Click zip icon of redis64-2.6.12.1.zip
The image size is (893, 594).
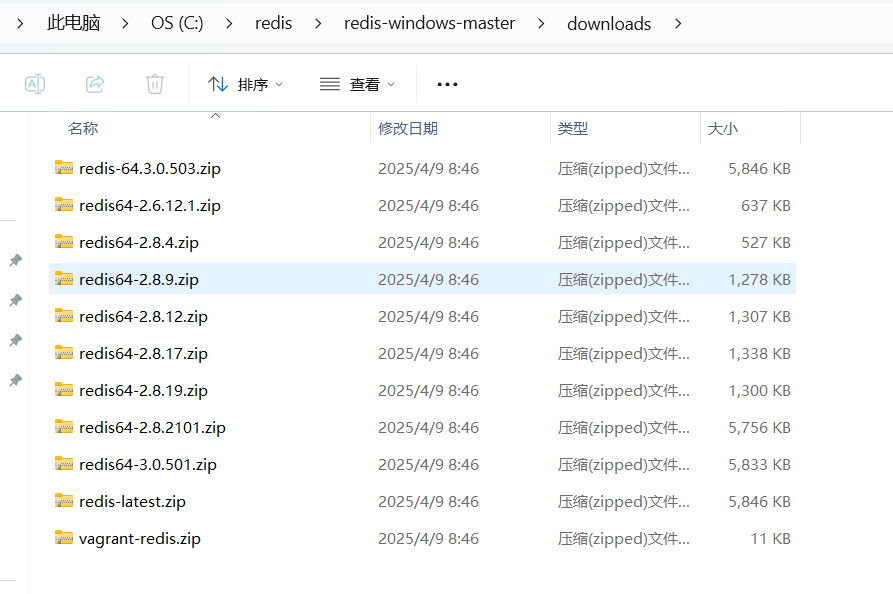[x=64, y=204]
